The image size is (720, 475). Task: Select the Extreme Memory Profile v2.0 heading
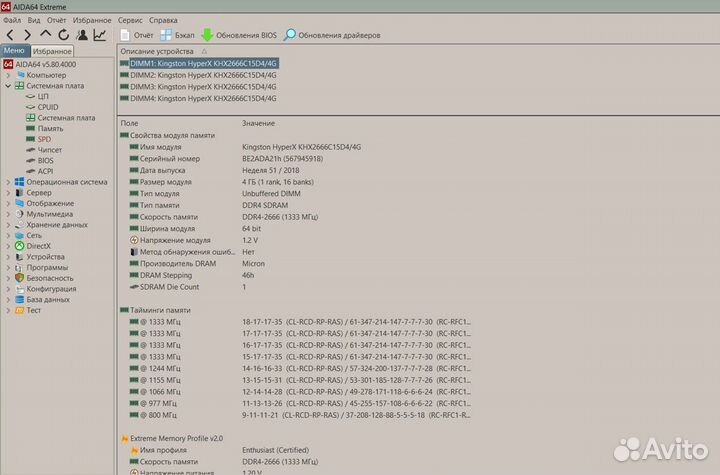[172, 438]
